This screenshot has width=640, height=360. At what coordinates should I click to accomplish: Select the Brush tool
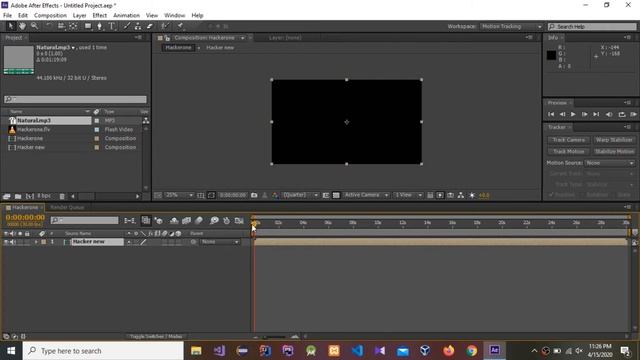point(127,26)
